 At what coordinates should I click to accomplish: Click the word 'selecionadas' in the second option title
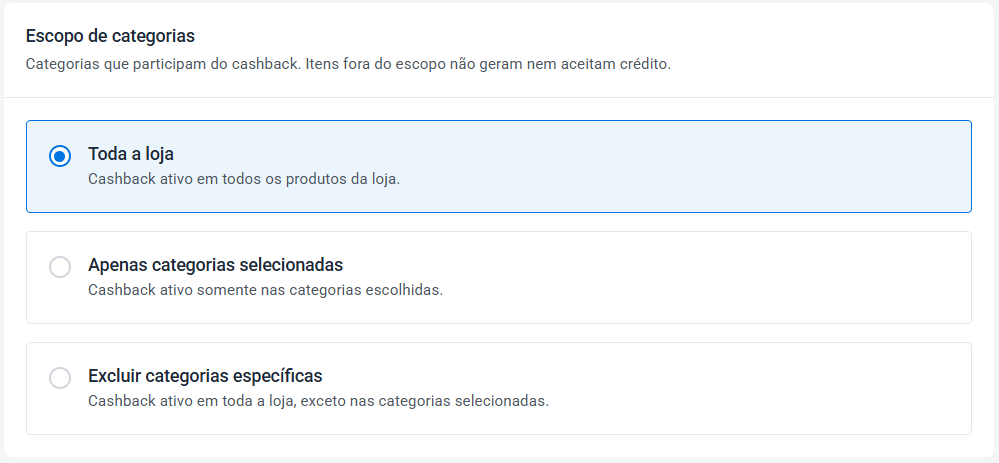(291, 265)
